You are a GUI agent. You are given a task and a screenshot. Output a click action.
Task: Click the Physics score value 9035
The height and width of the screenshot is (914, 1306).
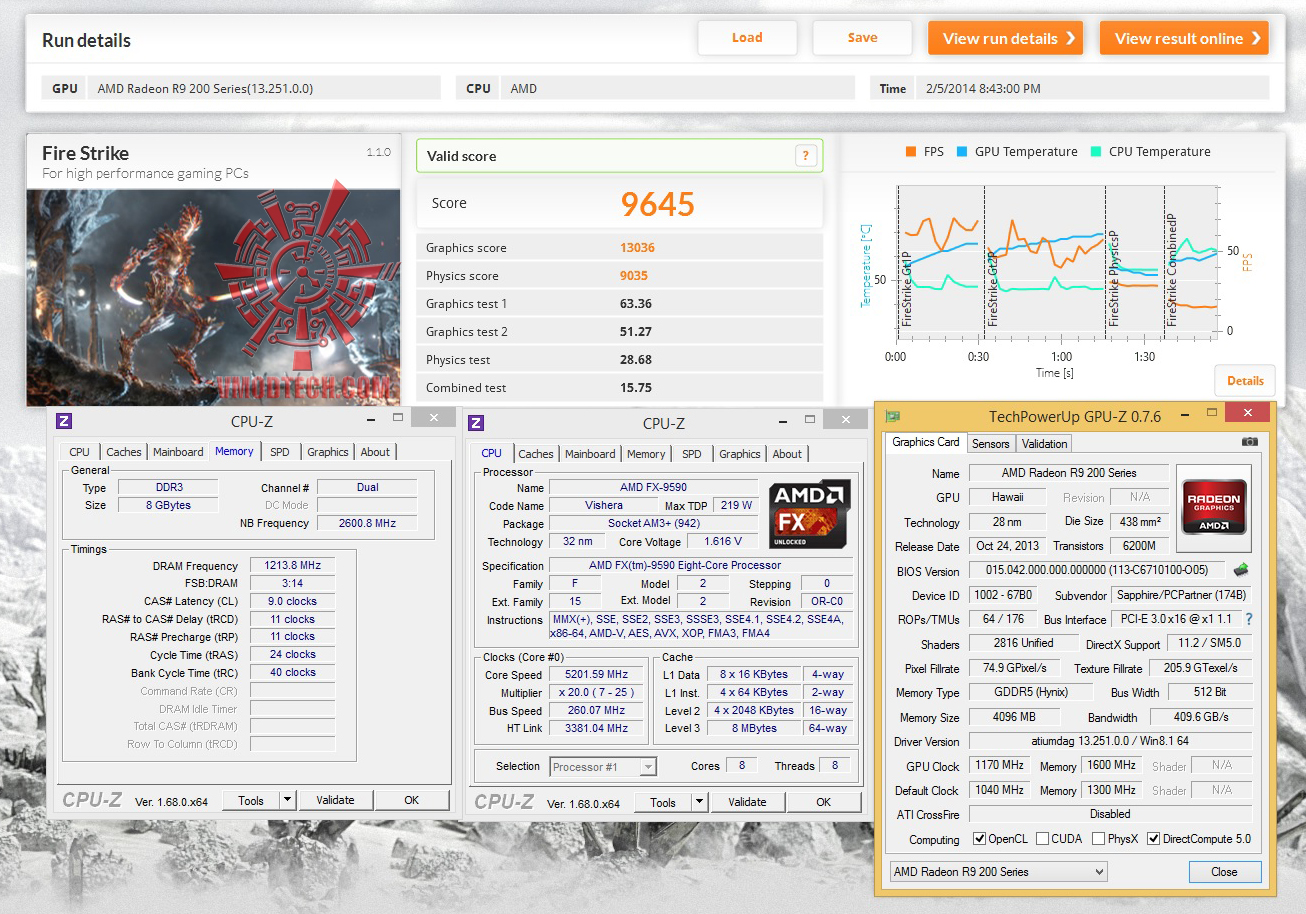(635, 276)
